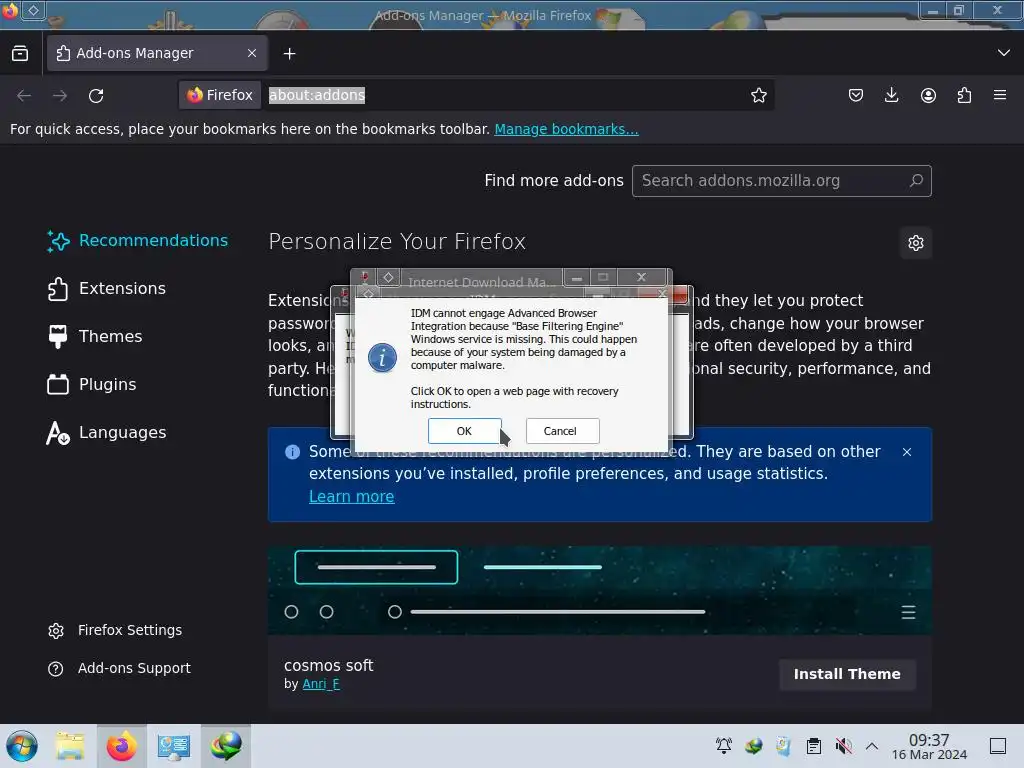Open the Windows Start menu
Screen dimensions: 1024x768
[22, 746]
